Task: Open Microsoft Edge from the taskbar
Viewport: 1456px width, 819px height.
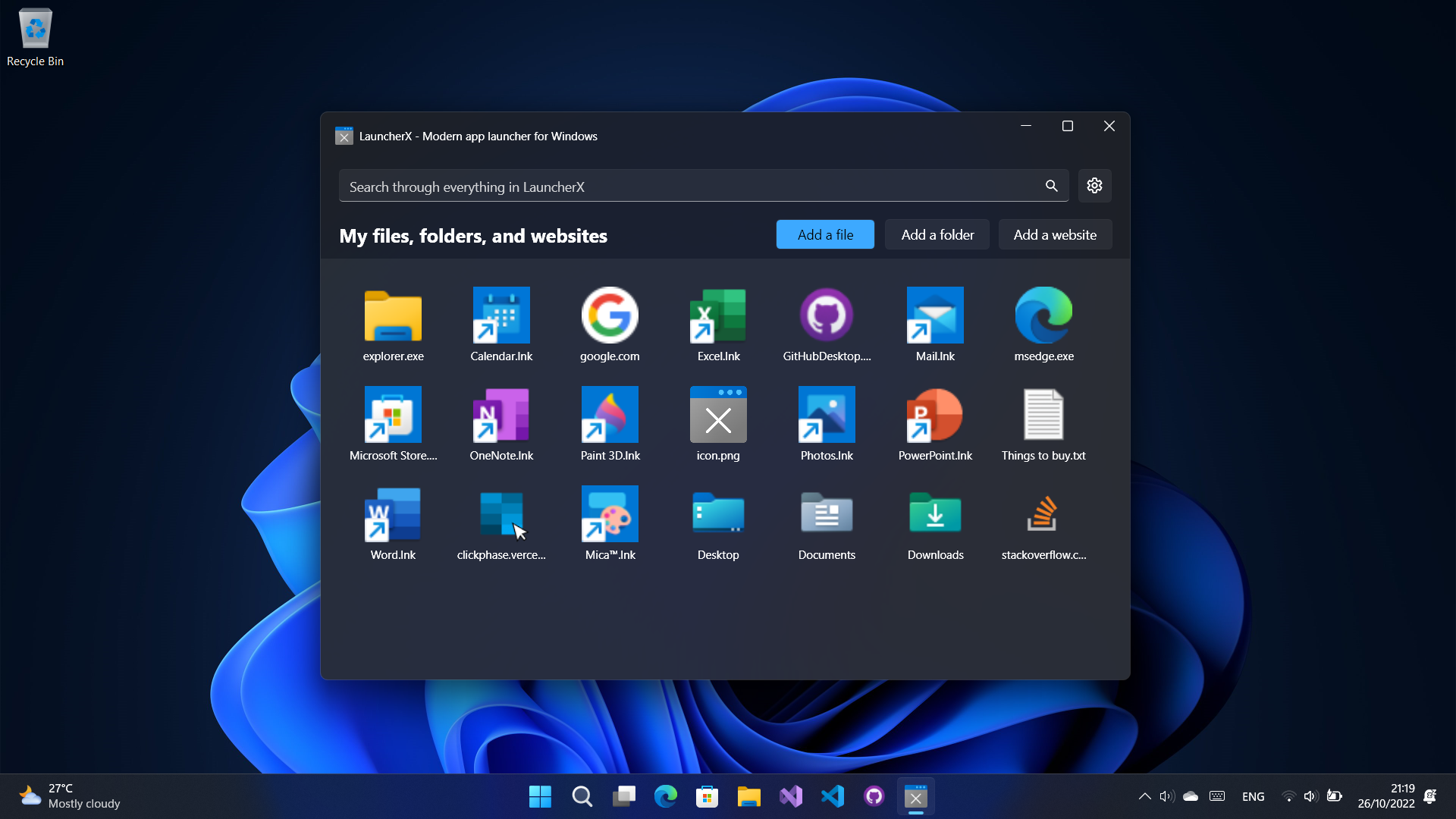Action: coord(666,796)
